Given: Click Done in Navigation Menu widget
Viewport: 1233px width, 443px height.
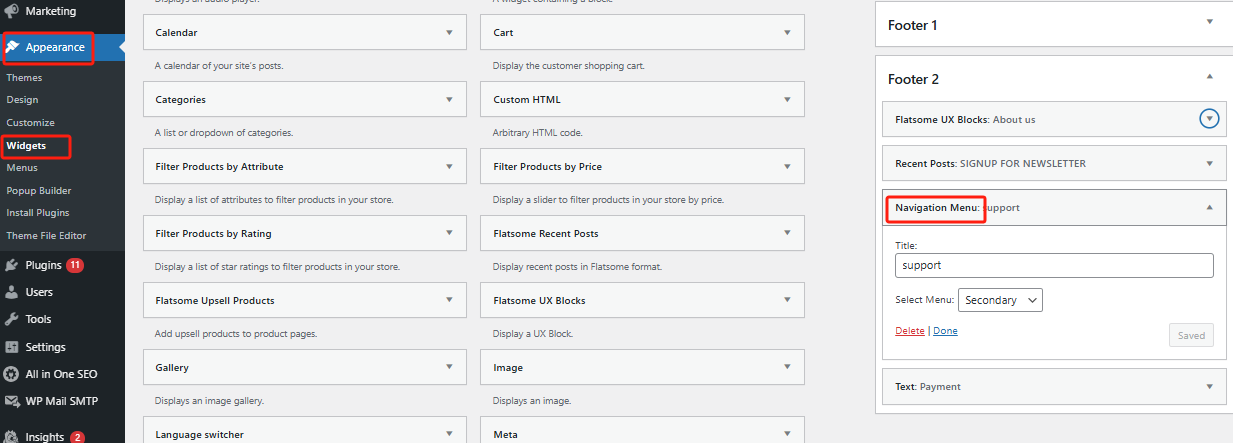Looking at the screenshot, I should click(945, 331).
